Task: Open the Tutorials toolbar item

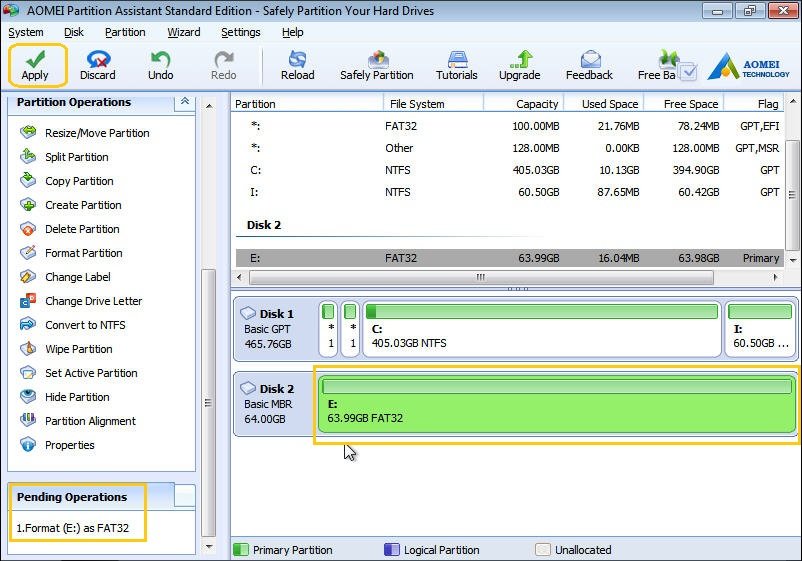Action: click(457, 65)
